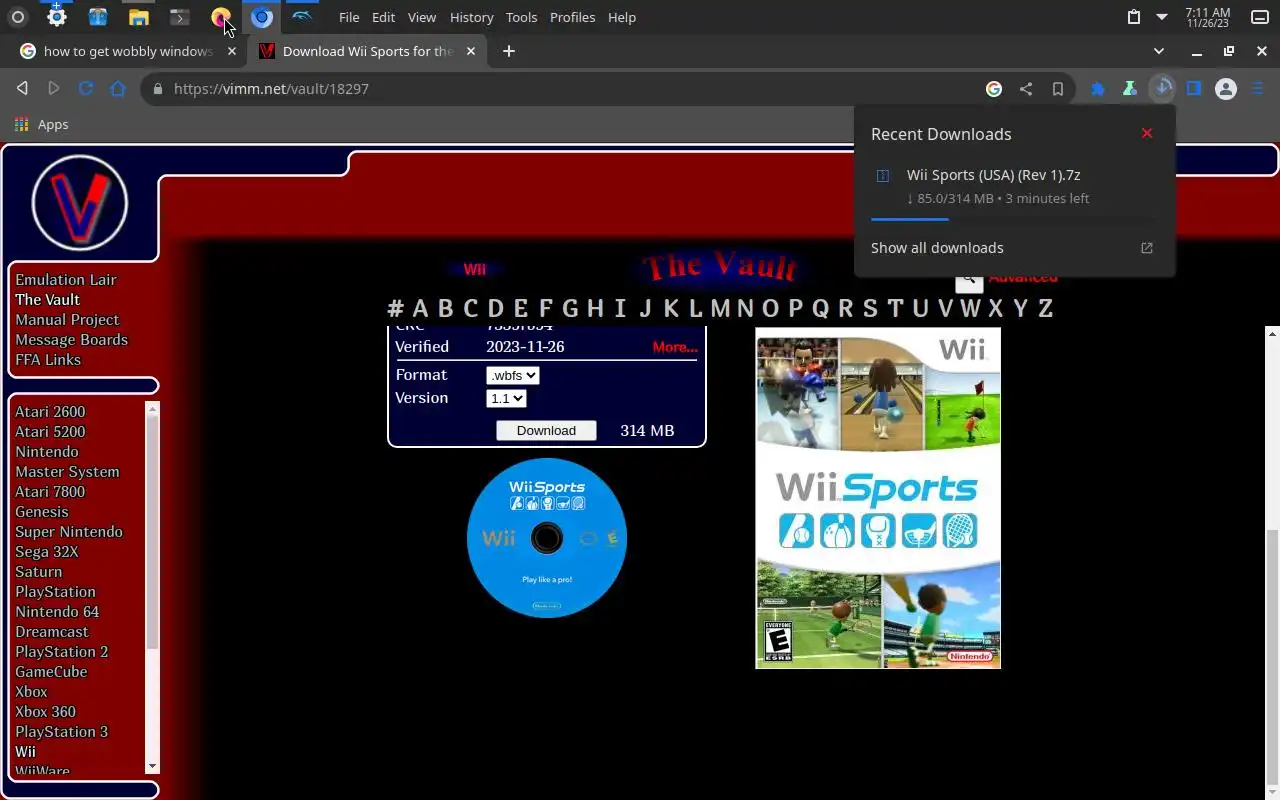The width and height of the screenshot is (1280, 800).
Task: Open external link icon beside Show all downloads
Action: coord(1147,248)
